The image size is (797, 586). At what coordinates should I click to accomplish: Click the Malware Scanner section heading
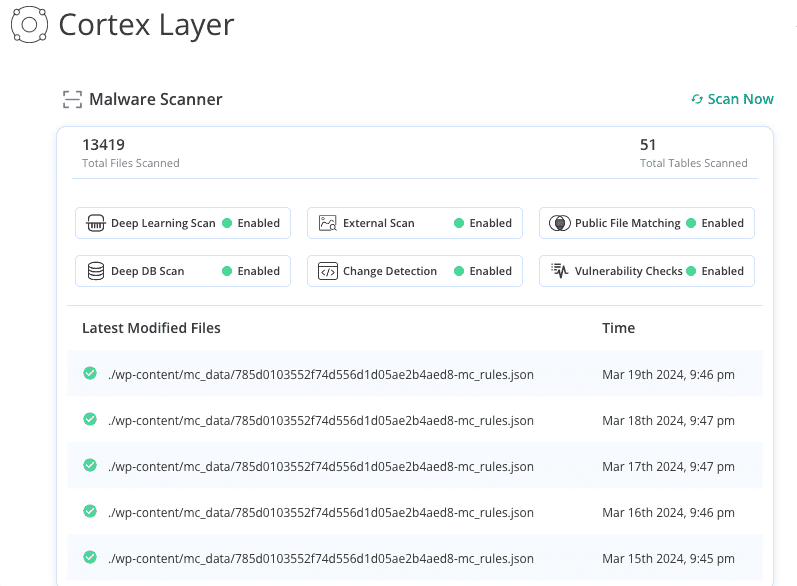point(156,99)
